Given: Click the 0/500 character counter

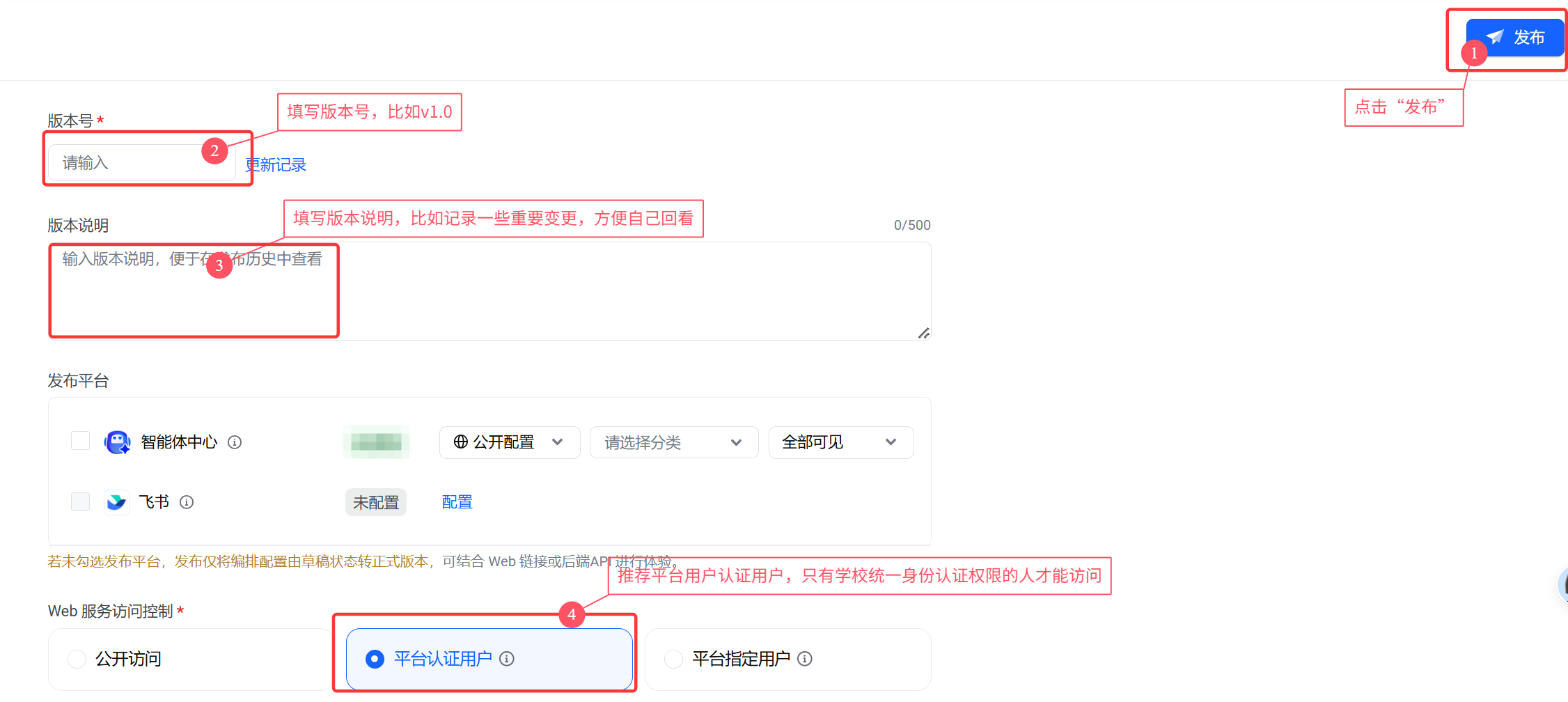Looking at the screenshot, I should (912, 225).
